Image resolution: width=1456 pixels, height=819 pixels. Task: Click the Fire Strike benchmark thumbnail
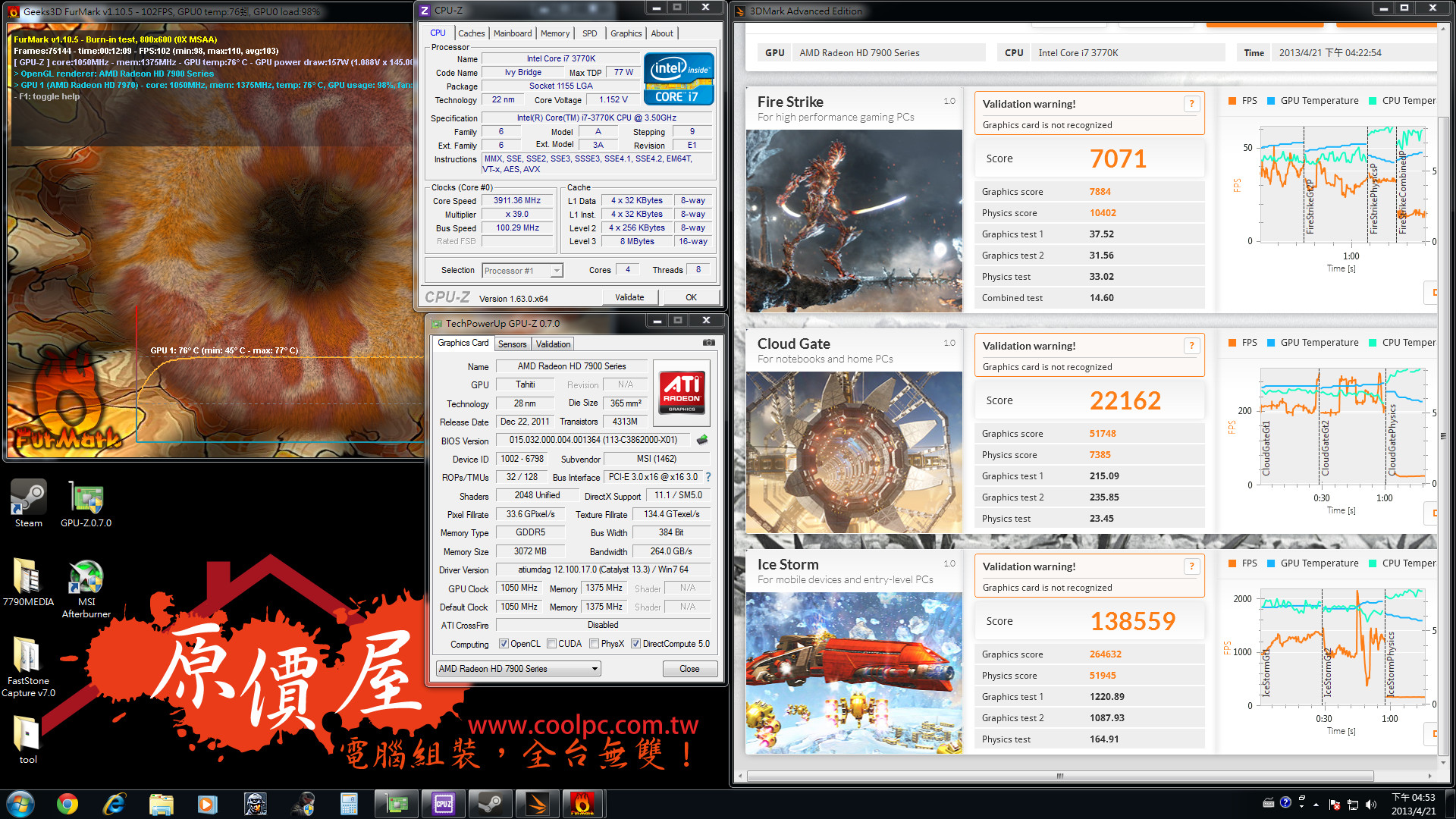tap(854, 221)
